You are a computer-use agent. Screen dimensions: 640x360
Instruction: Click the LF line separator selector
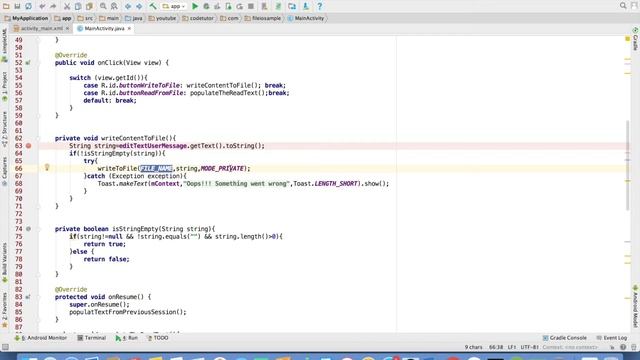pyautogui.click(x=512, y=347)
